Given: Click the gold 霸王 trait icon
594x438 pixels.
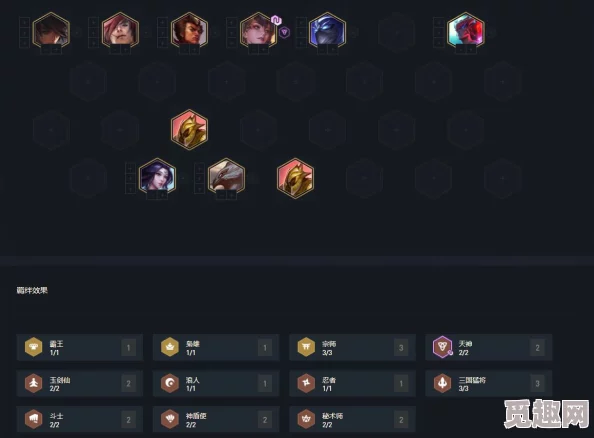Looking at the screenshot, I should click(33, 347).
